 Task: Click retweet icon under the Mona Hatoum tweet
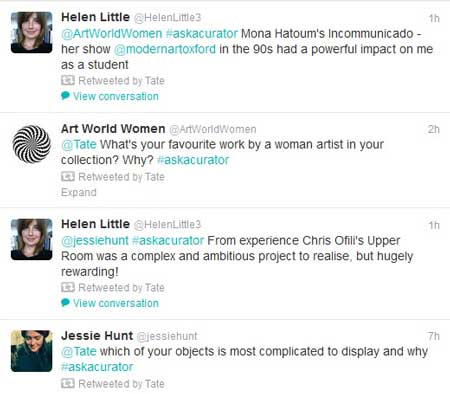click(68, 80)
